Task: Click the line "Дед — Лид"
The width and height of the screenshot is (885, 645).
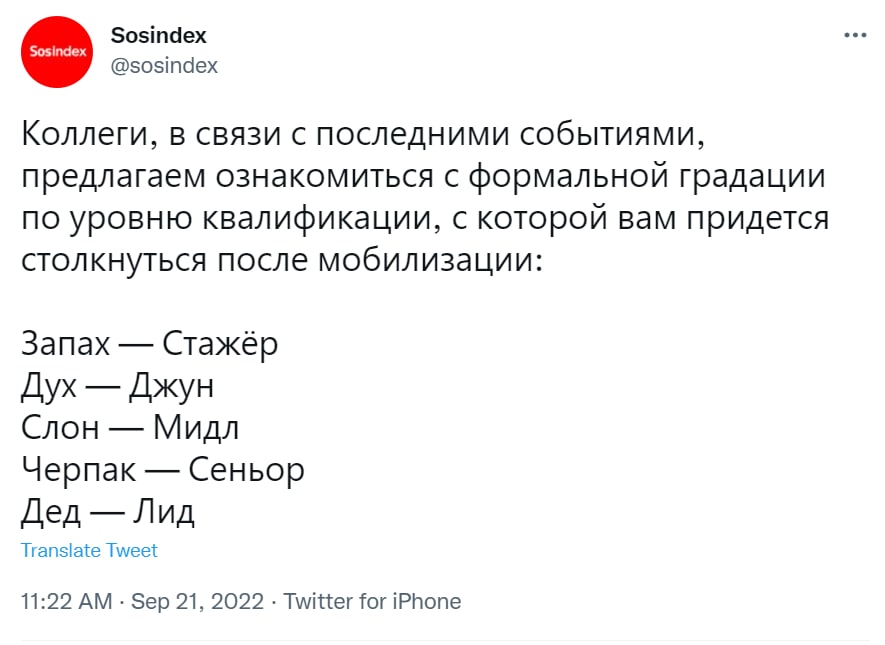Action: (x=107, y=512)
